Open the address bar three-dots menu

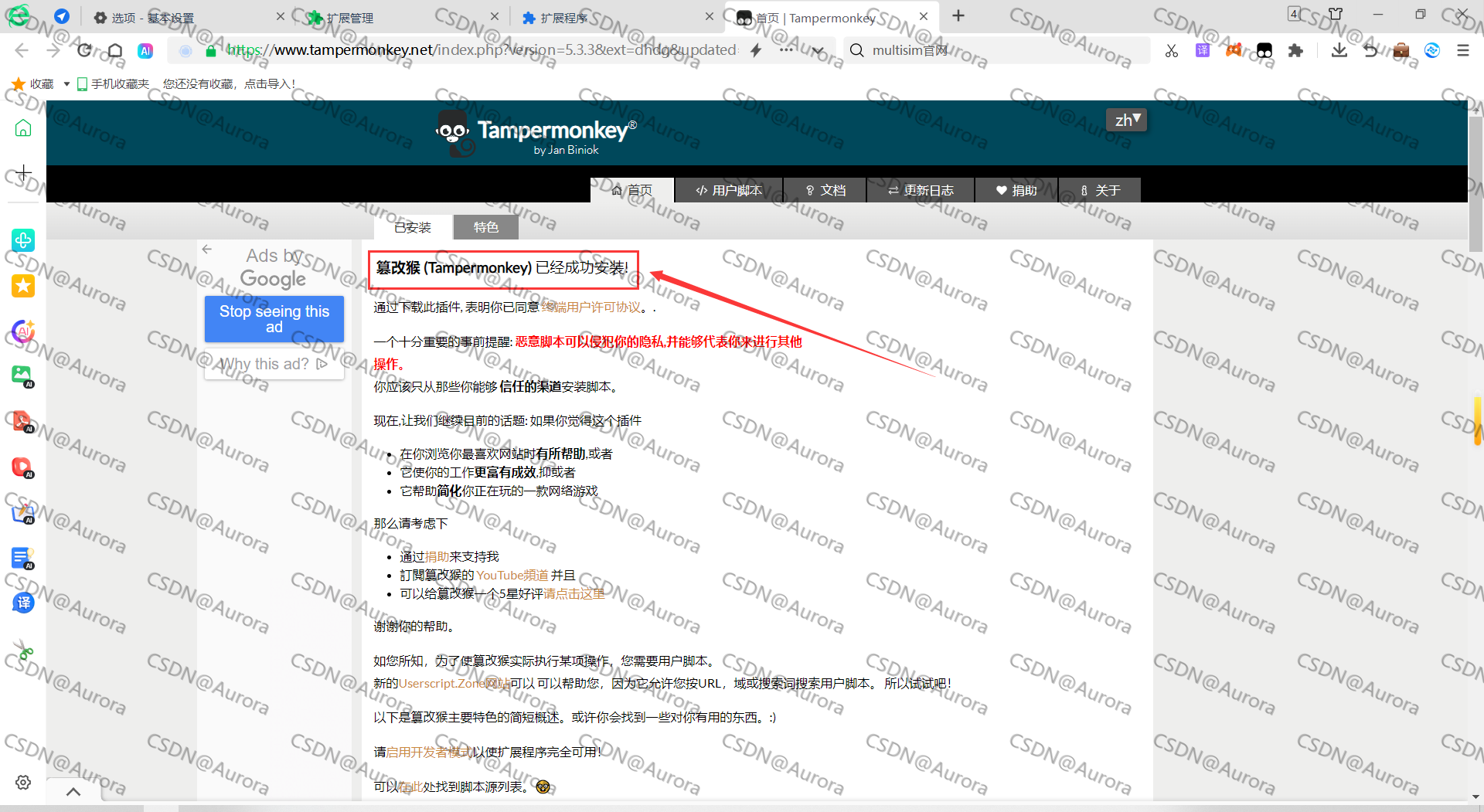click(x=786, y=49)
